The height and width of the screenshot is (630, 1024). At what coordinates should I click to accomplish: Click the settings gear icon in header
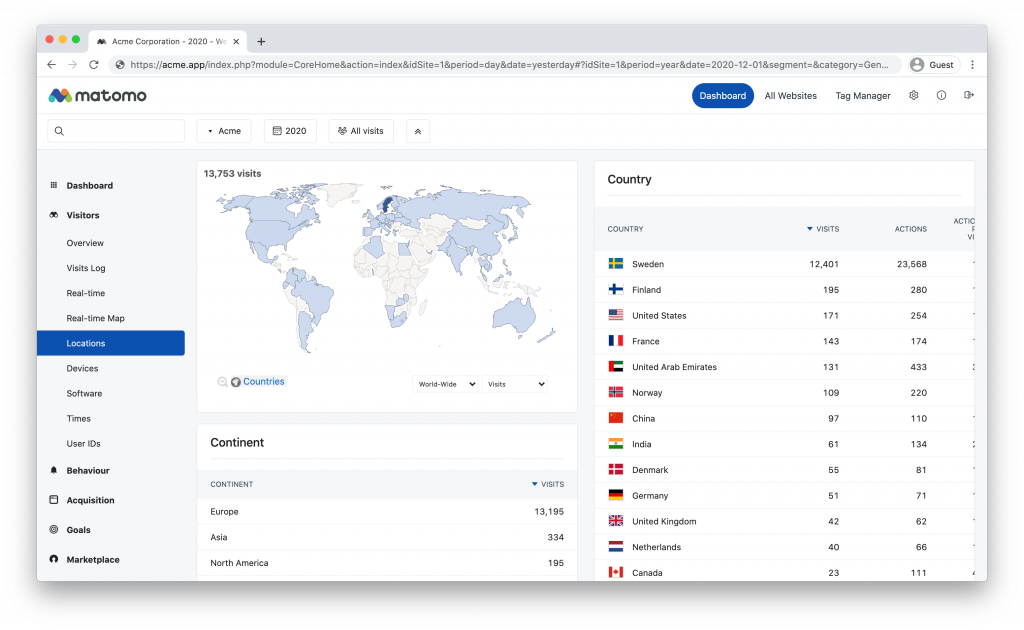click(913, 96)
